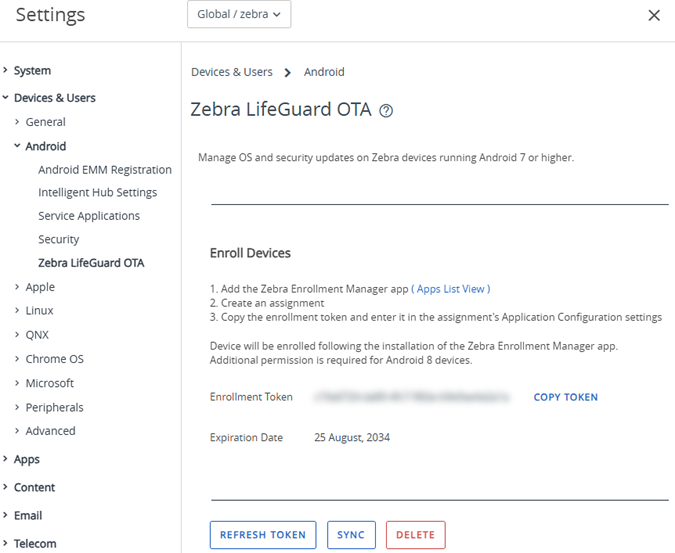Click the 'Enrollment Token' label

251,397
